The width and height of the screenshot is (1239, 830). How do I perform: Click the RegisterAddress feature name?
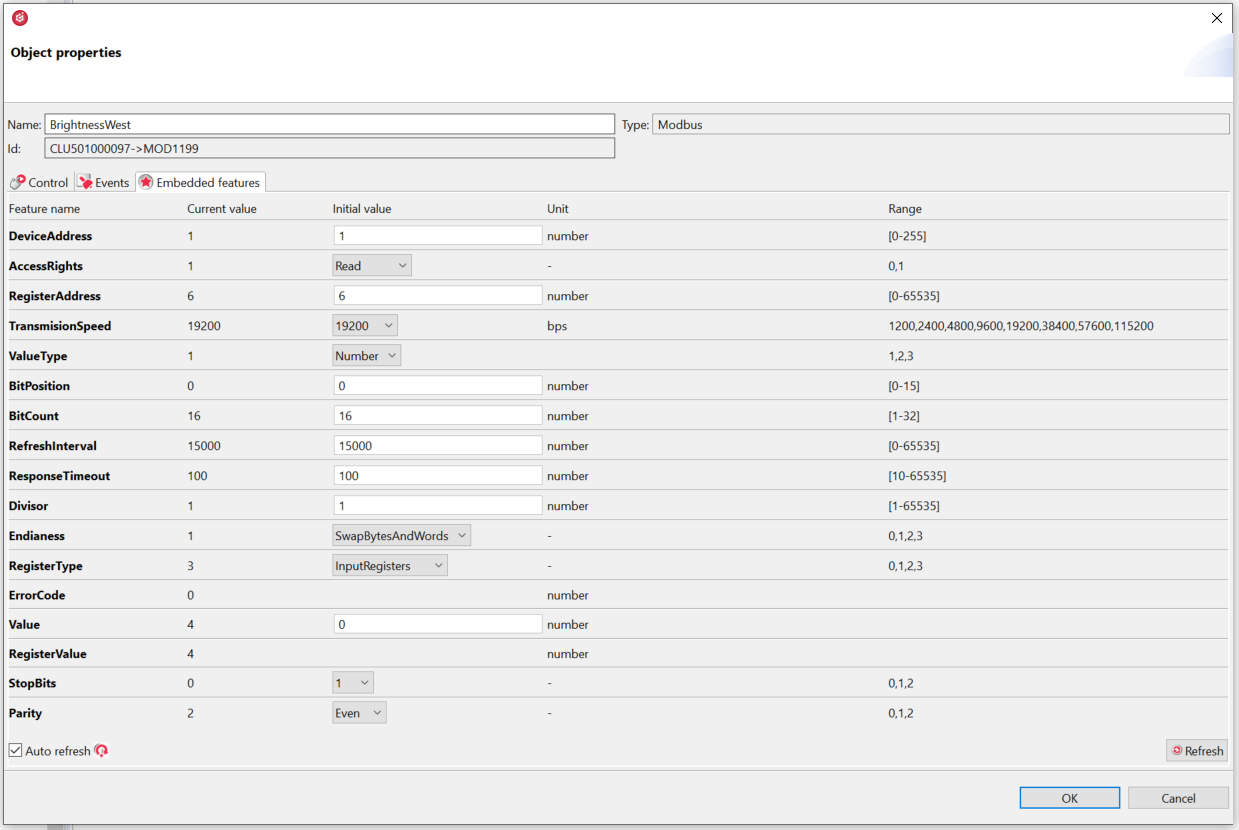pos(55,296)
